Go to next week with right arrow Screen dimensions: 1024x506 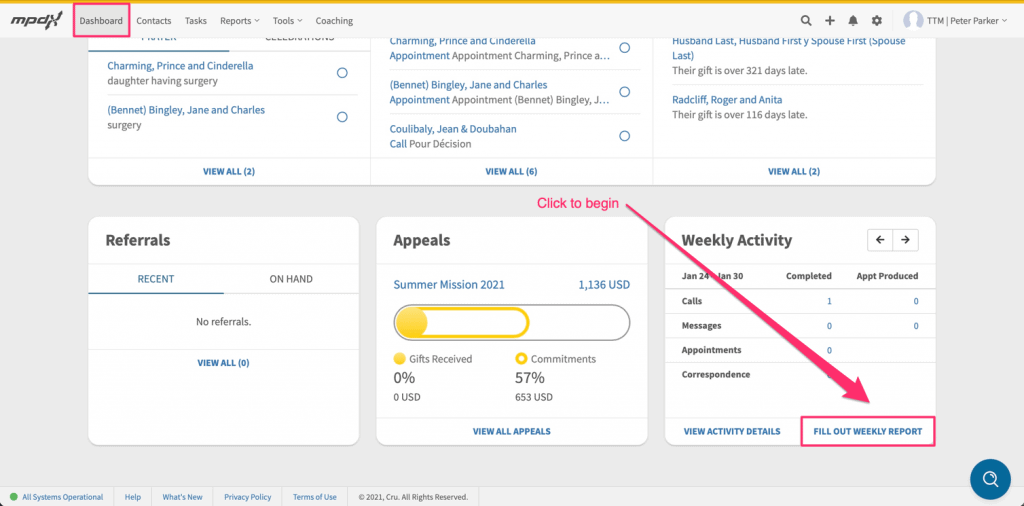coord(905,240)
